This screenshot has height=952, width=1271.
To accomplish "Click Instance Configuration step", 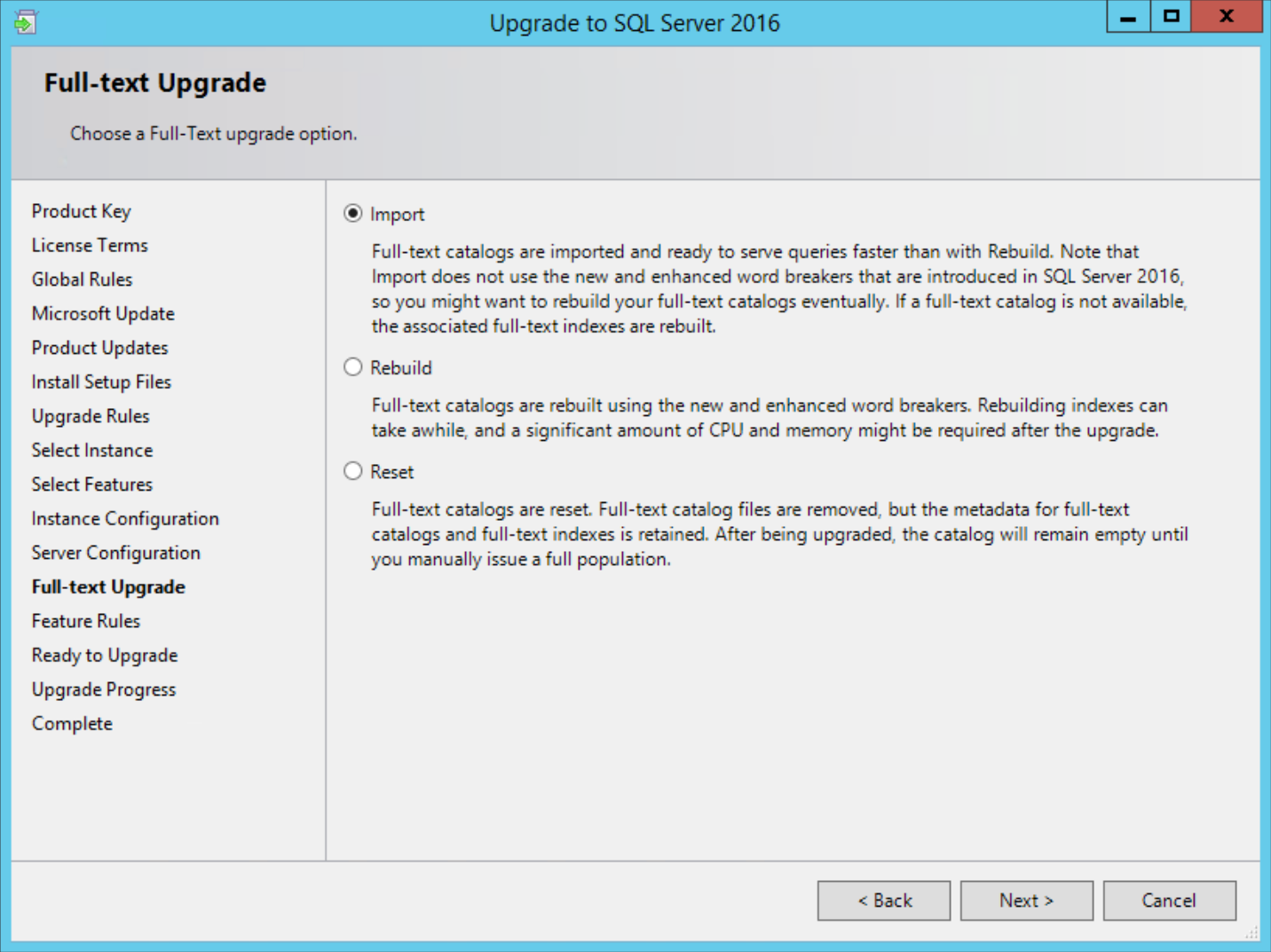I will [125, 518].
